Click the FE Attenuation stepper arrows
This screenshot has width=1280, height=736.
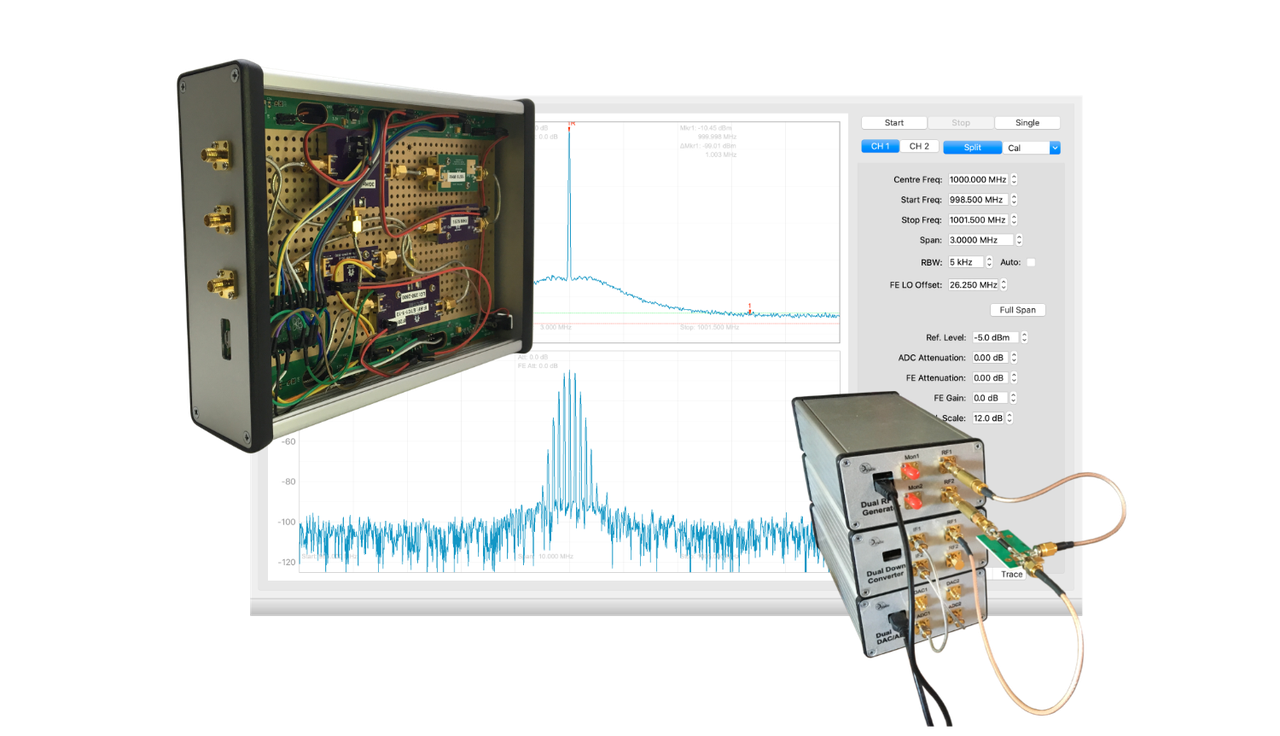pos(1014,378)
